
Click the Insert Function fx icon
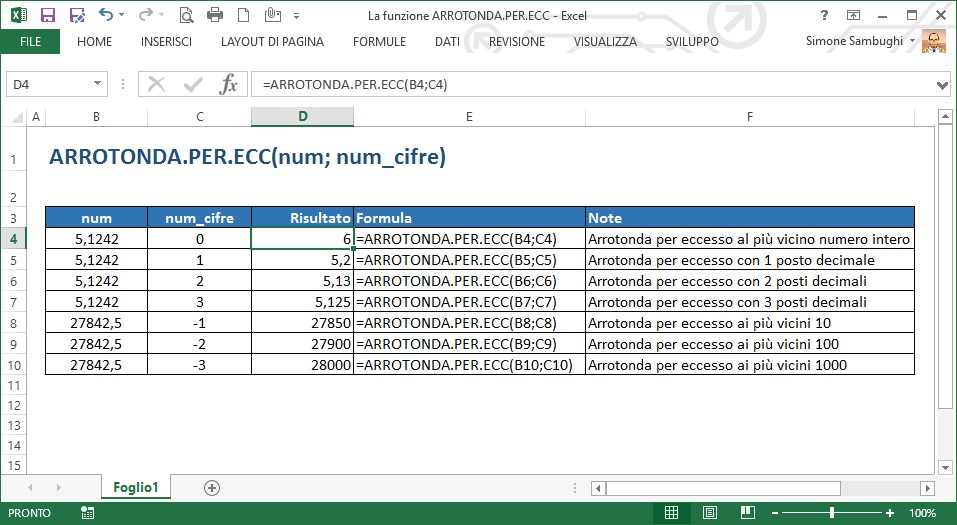coord(229,85)
